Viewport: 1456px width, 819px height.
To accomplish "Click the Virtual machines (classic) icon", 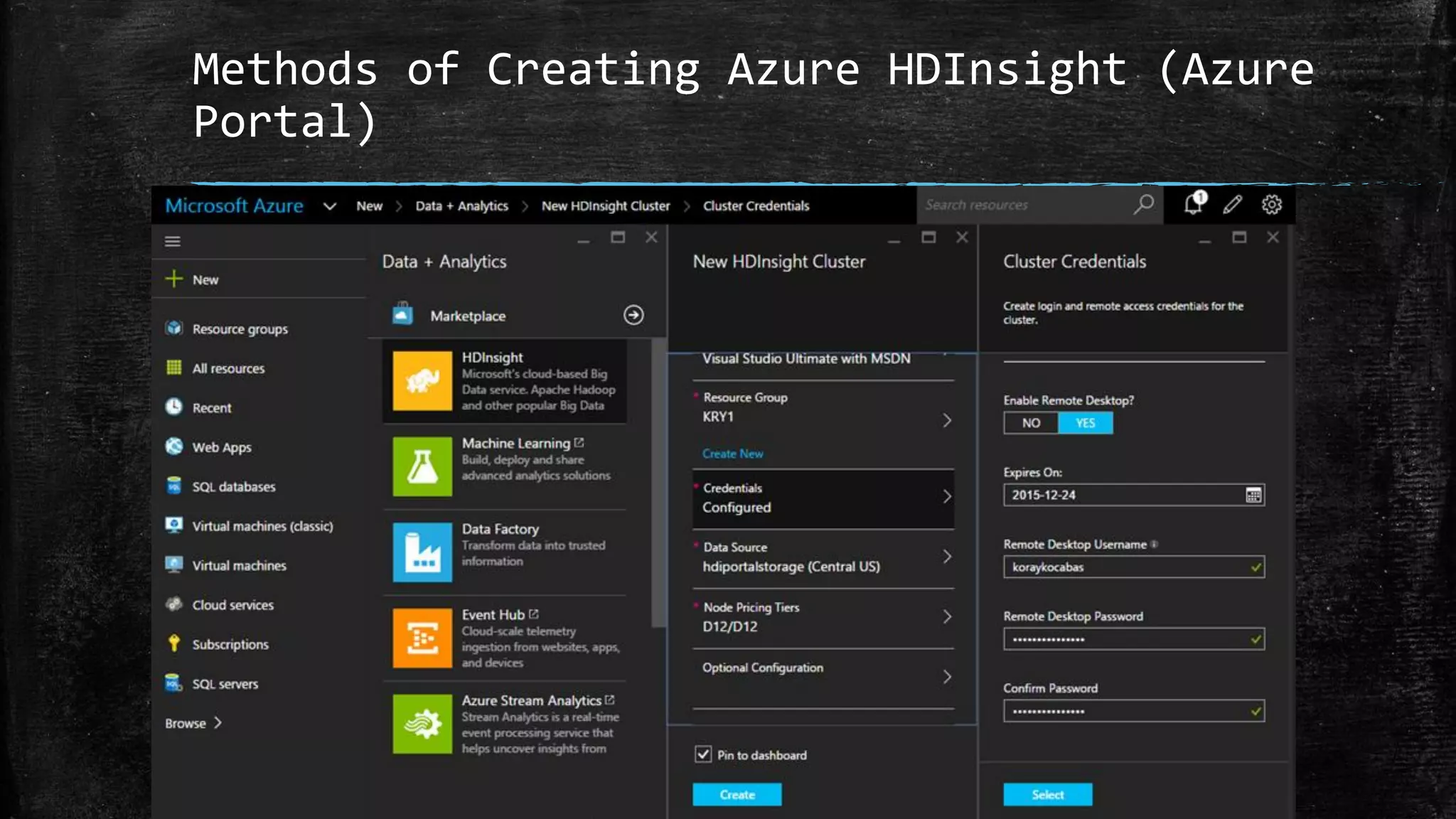I will coord(173,525).
